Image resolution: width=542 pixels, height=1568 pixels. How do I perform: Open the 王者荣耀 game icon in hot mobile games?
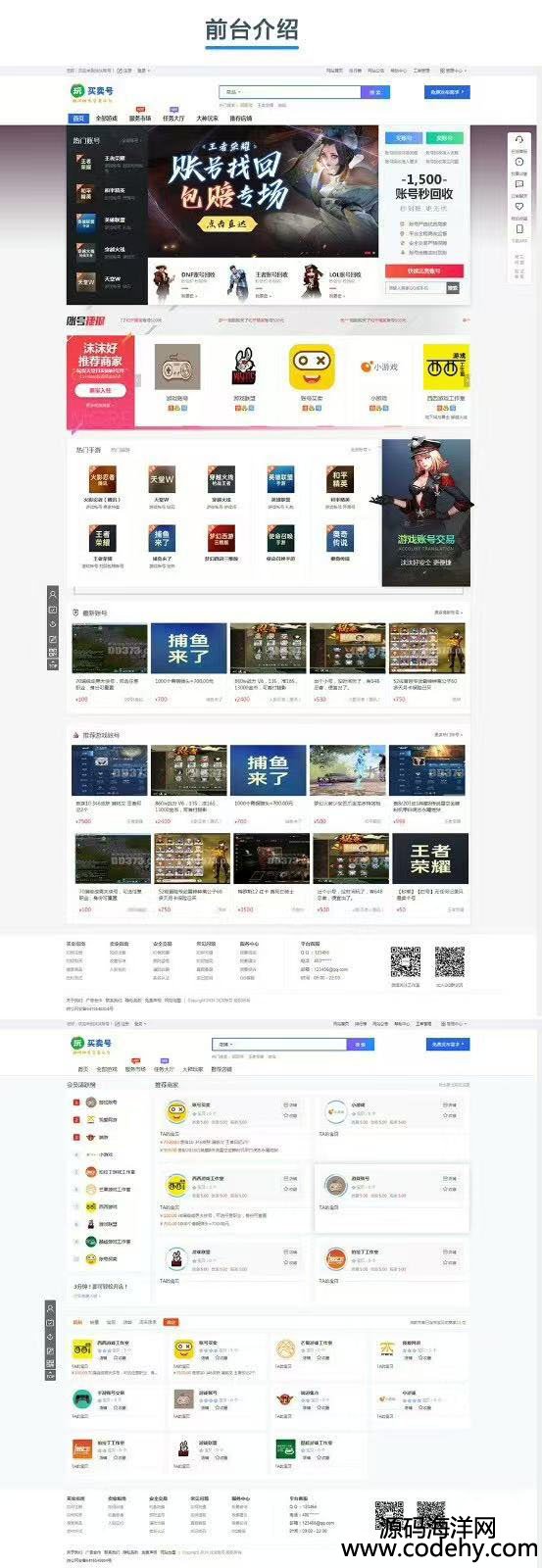(103, 538)
